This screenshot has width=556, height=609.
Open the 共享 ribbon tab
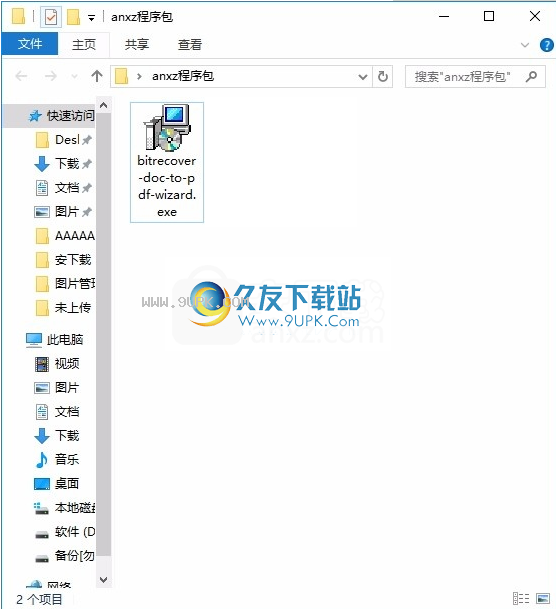point(137,45)
